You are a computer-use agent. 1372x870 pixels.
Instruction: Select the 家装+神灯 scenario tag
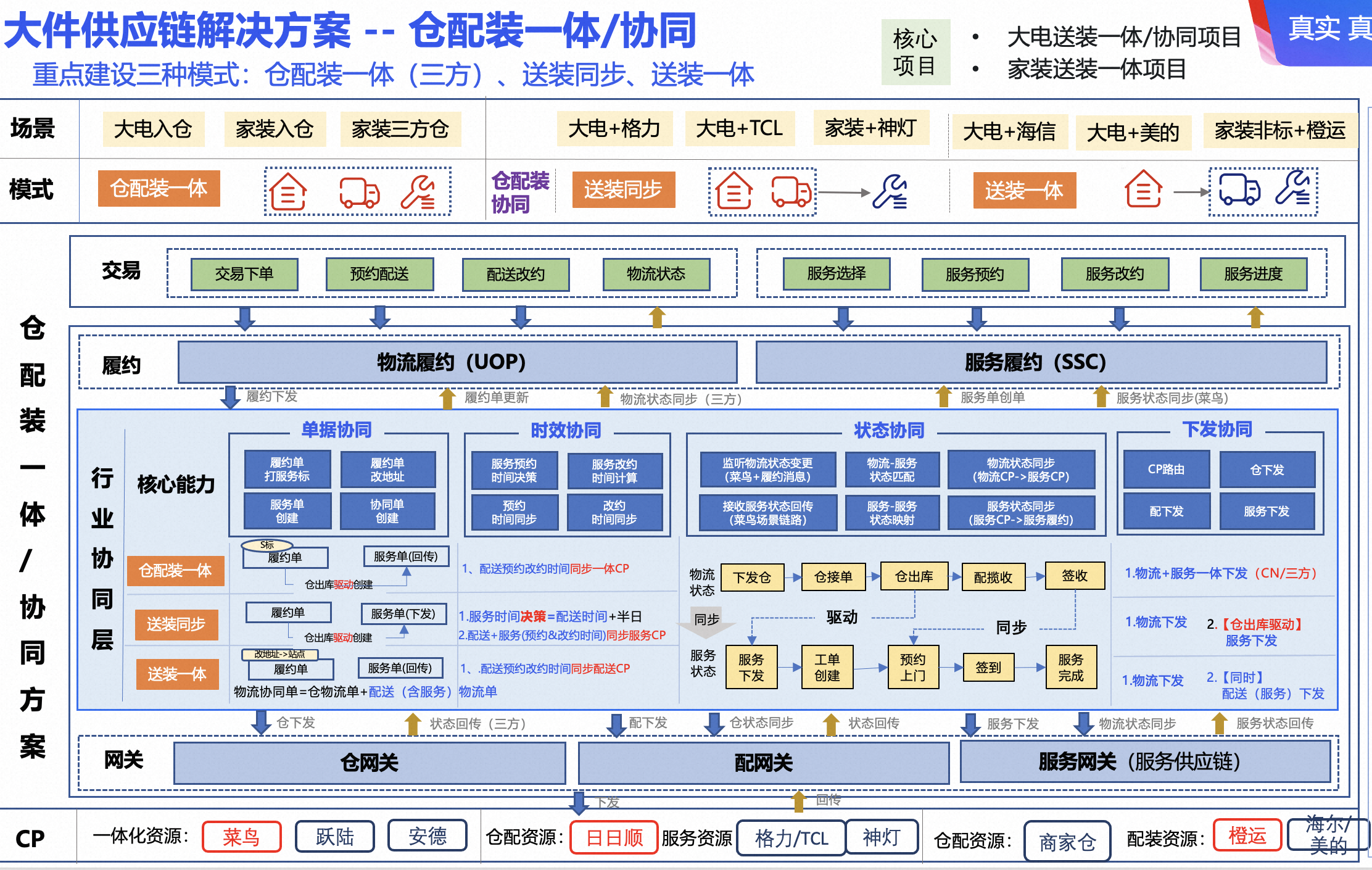[x=870, y=128]
